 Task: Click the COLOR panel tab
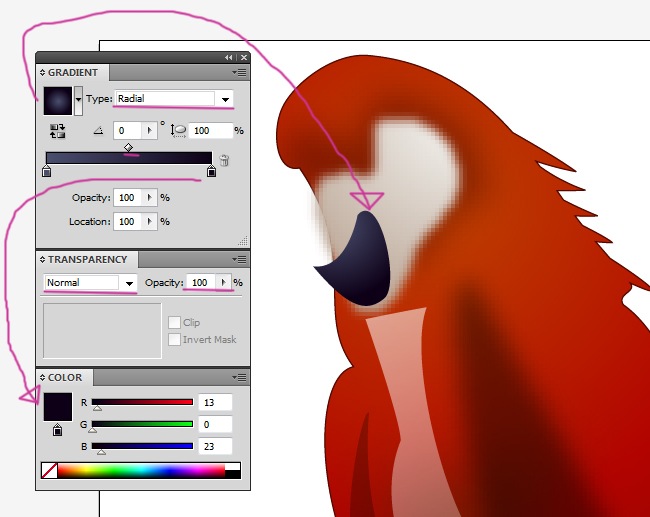[x=64, y=378]
